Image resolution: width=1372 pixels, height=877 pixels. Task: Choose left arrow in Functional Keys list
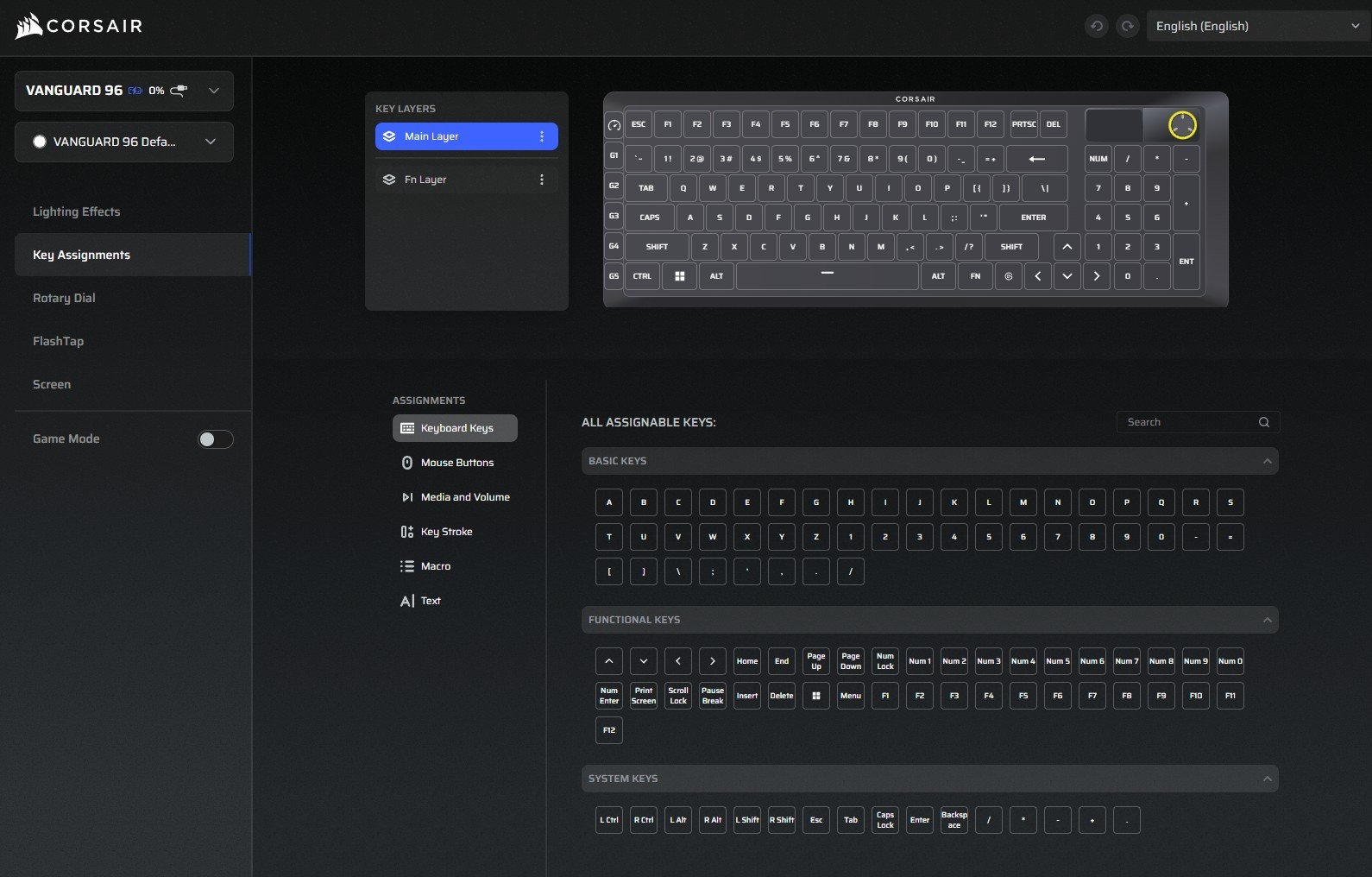click(x=678, y=661)
